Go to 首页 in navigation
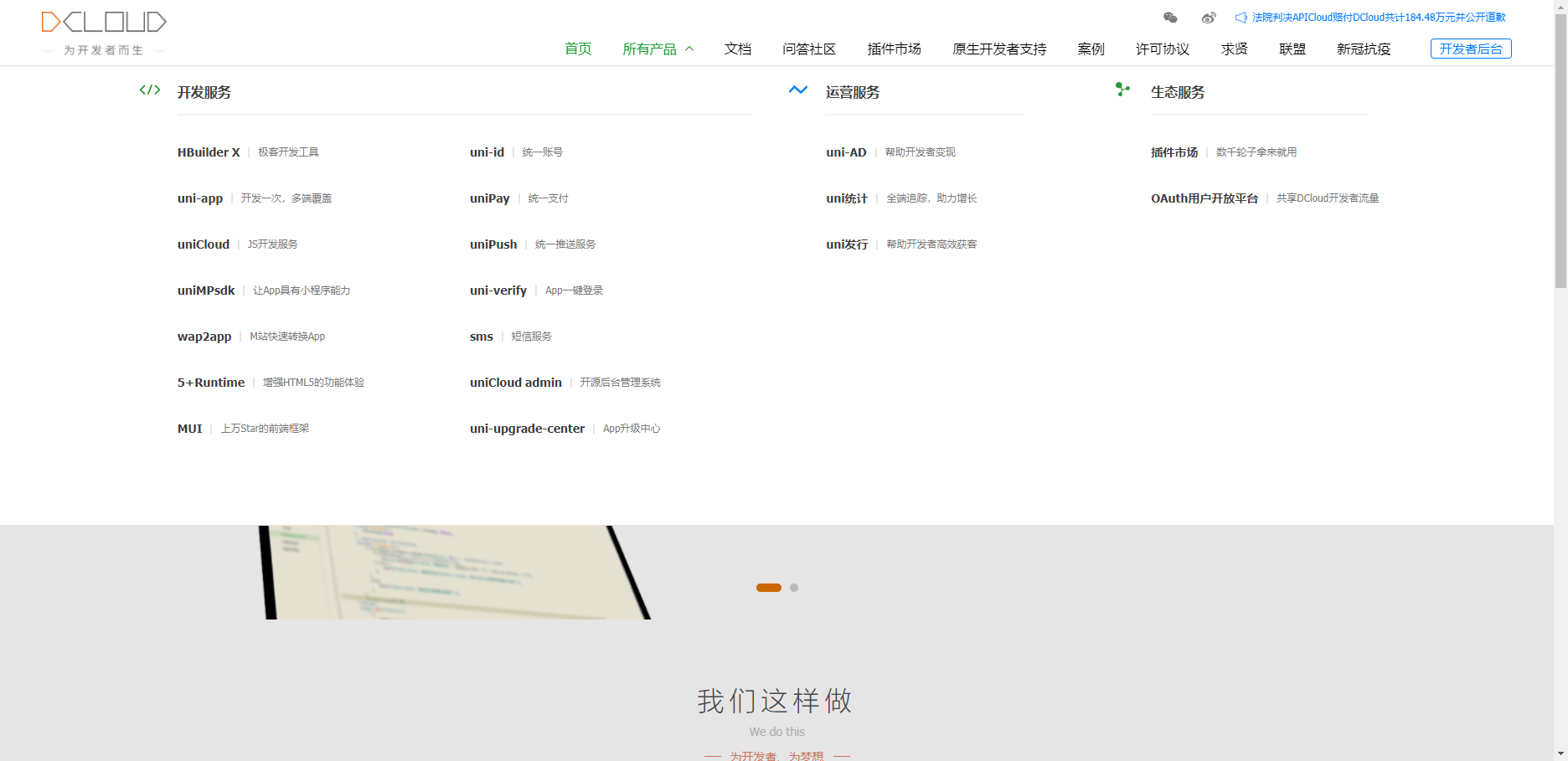1568x761 pixels. [x=578, y=49]
